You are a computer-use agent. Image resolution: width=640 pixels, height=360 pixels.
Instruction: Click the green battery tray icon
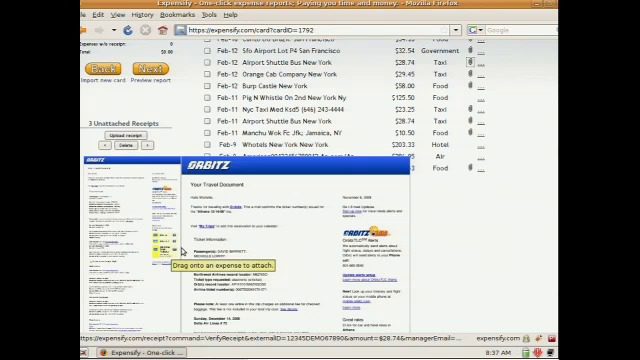coord(526,353)
